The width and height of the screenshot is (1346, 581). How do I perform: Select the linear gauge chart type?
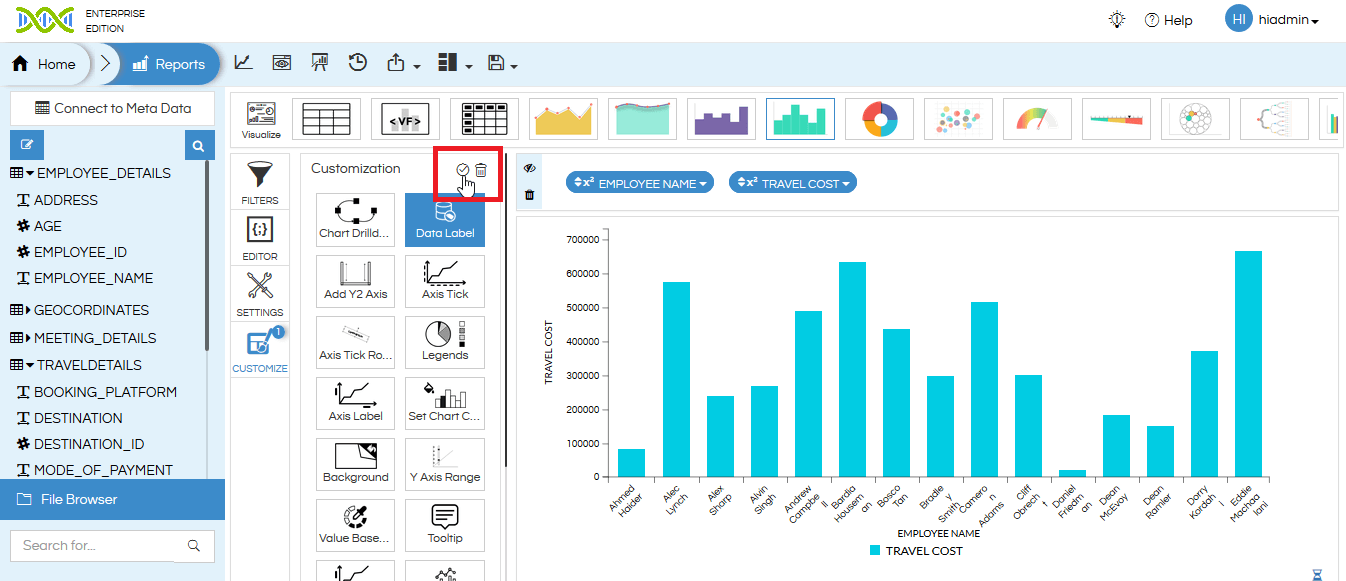tap(1116, 119)
